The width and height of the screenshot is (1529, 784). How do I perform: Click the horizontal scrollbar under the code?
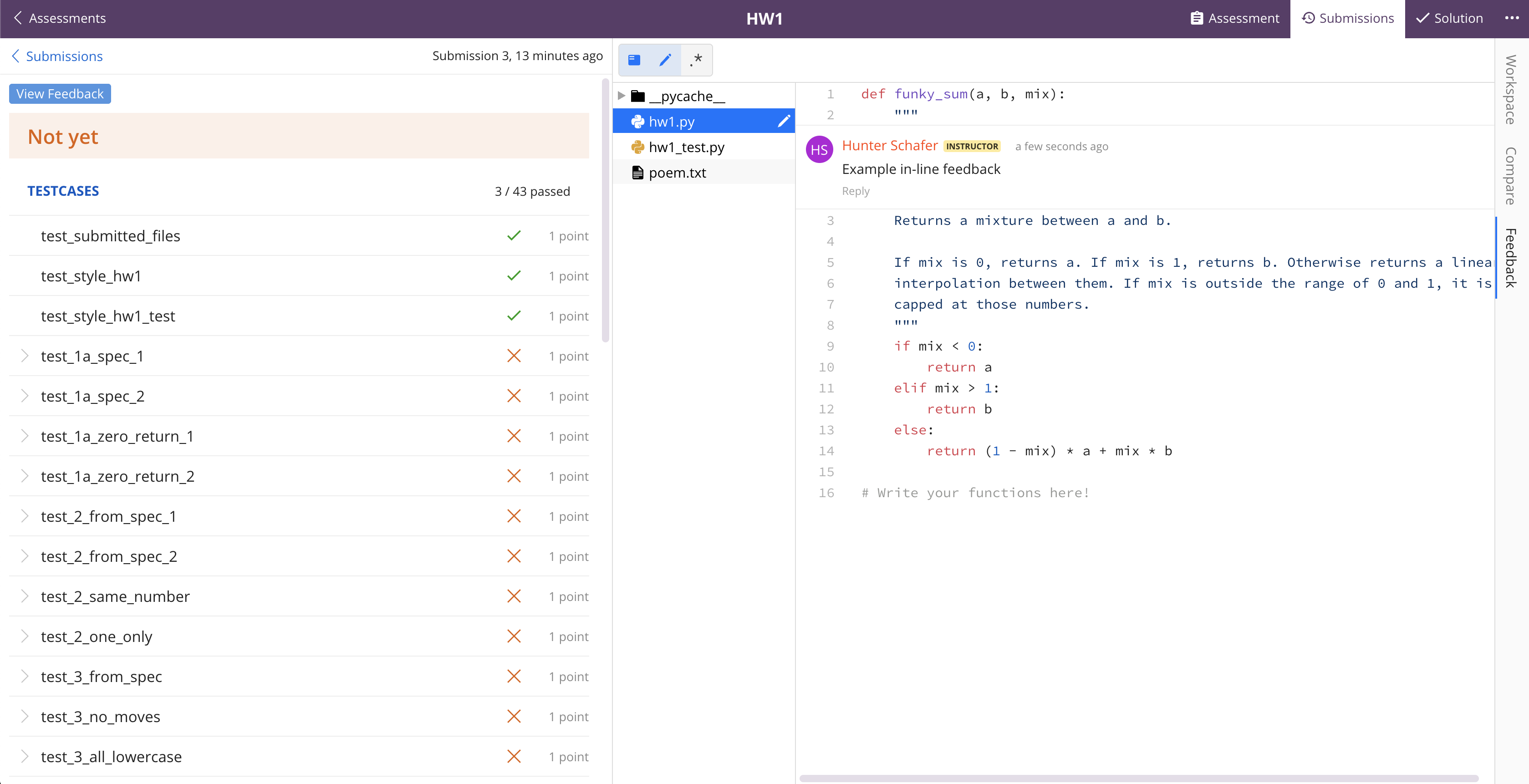pyautogui.click(x=1138, y=778)
